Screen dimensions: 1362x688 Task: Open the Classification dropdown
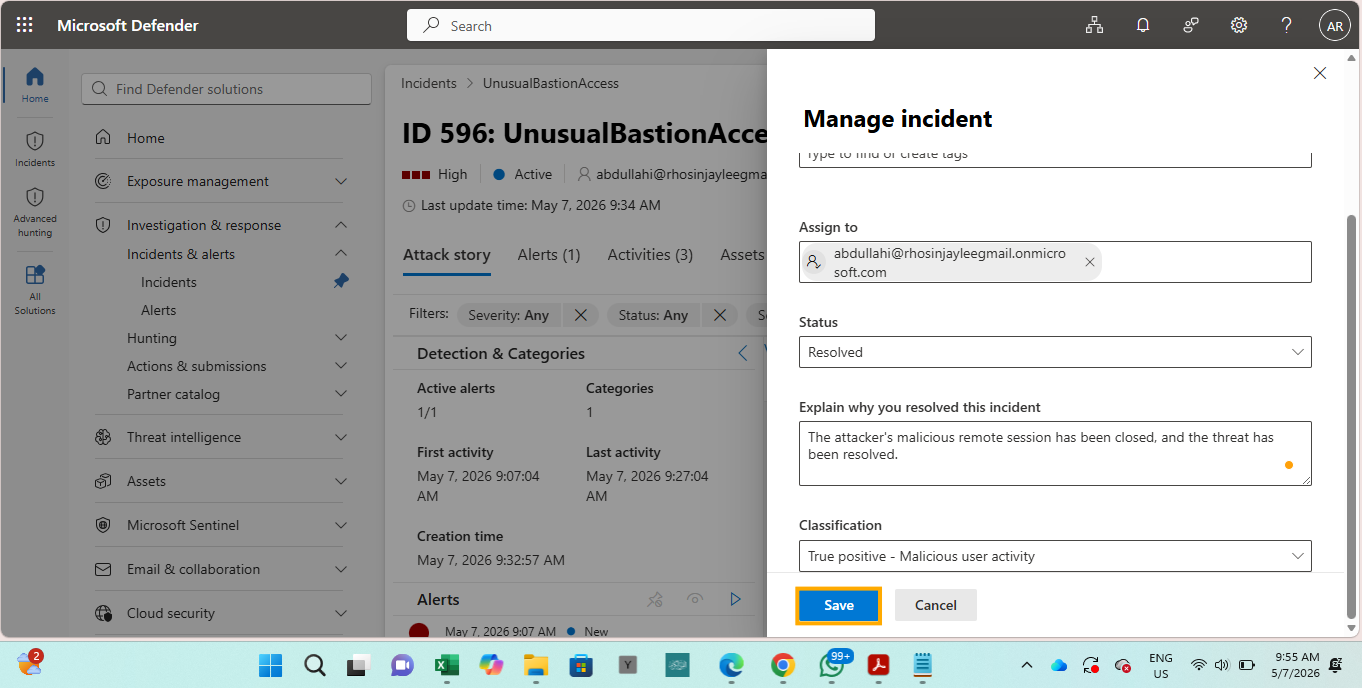1055,556
